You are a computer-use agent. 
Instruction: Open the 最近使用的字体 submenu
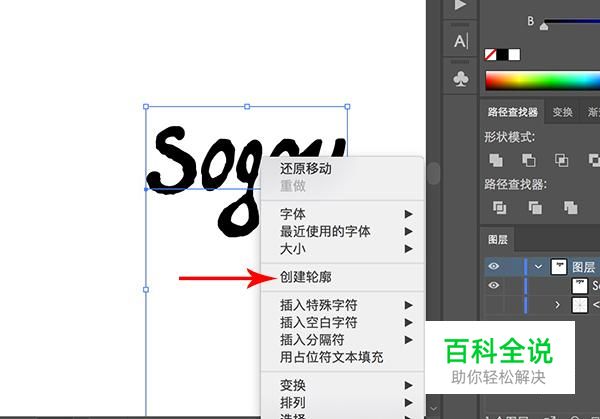[x=342, y=232]
